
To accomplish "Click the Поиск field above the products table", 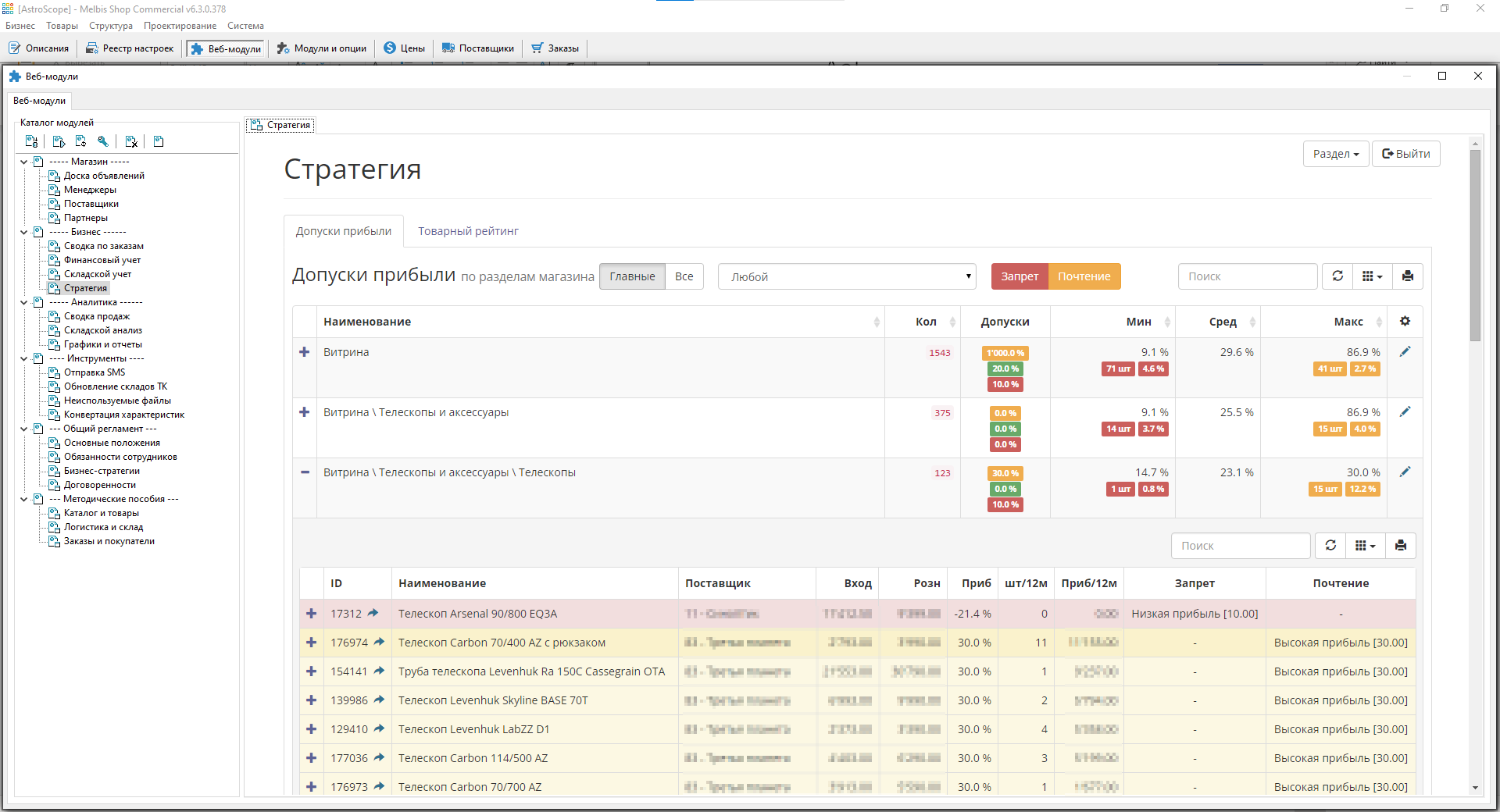I will [x=1241, y=546].
